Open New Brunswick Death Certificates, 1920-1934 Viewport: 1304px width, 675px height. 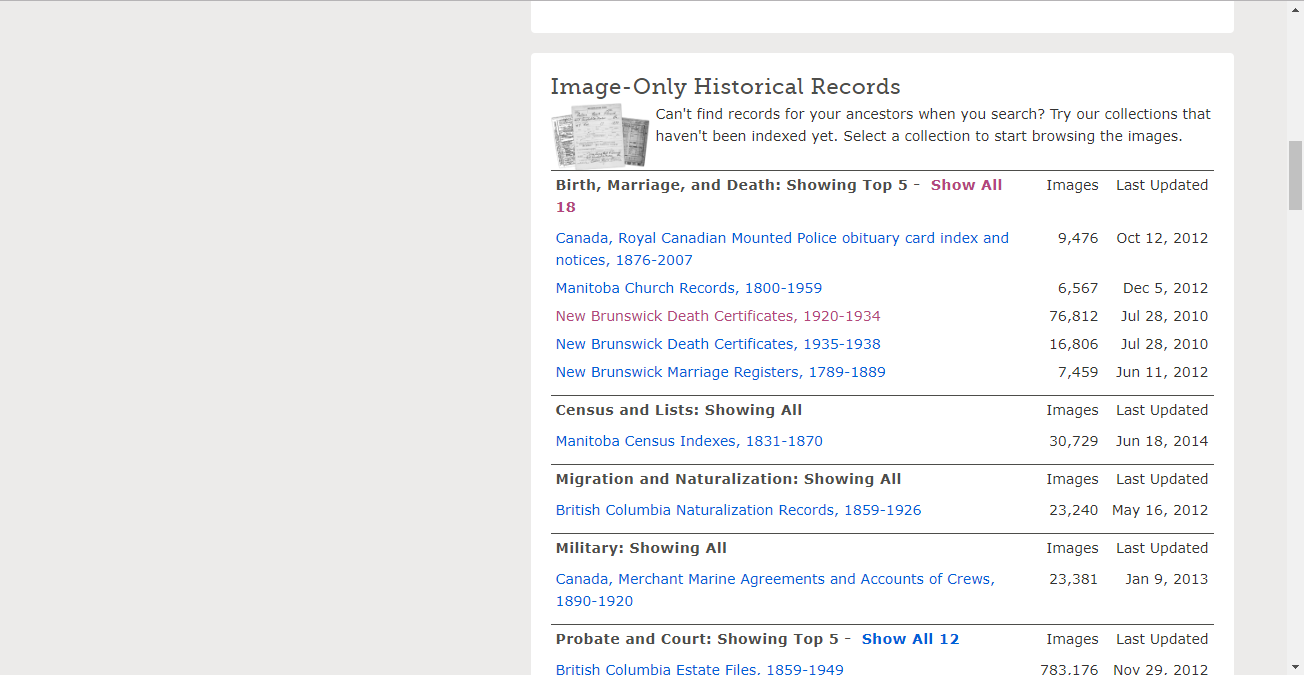717,316
